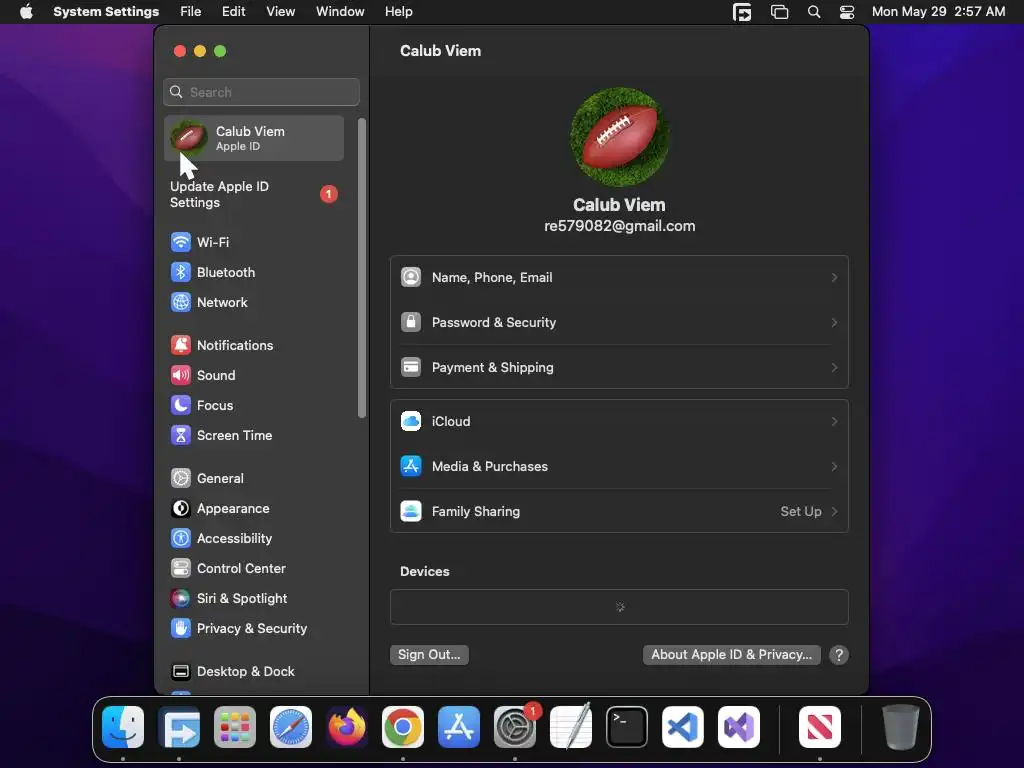The image size is (1024, 768).
Task: Click the menu bar date and time
Action: coord(938,12)
